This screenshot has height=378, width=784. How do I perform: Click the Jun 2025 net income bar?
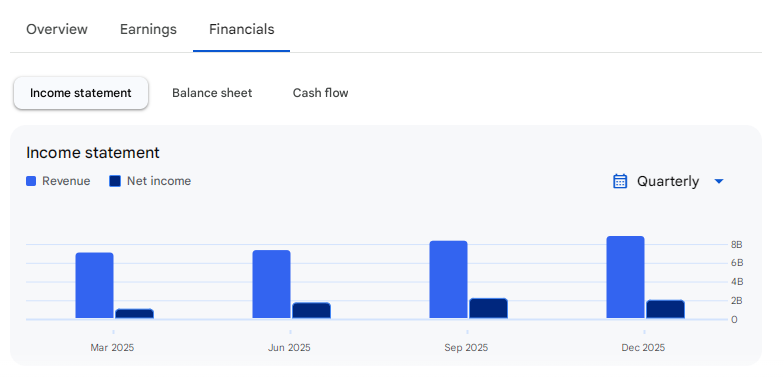click(x=312, y=310)
